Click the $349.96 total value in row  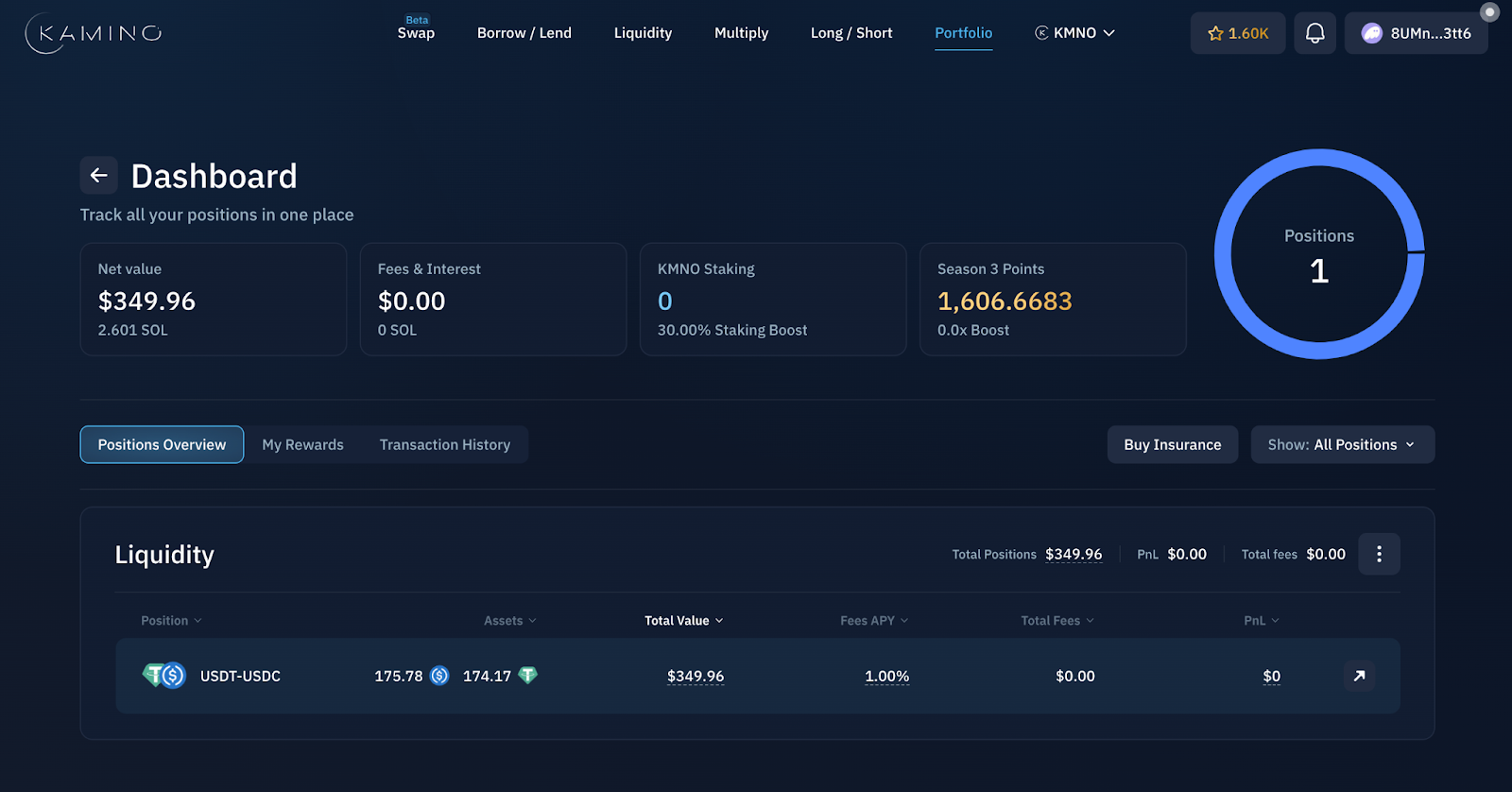696,677
